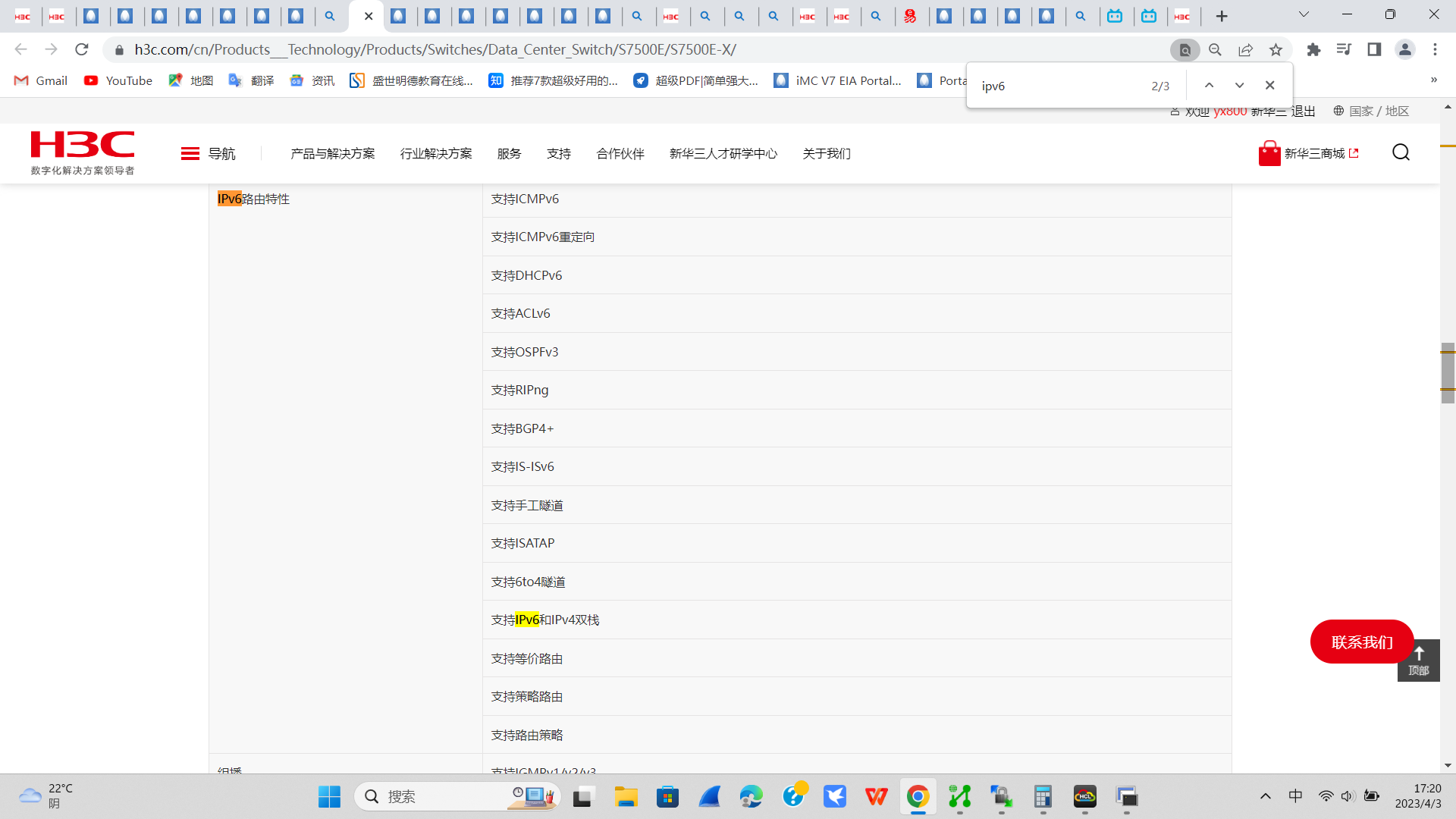Show hidden system tray icons chevron
This screenshot has width=1456, height=819.
[x=1265, y=796]
